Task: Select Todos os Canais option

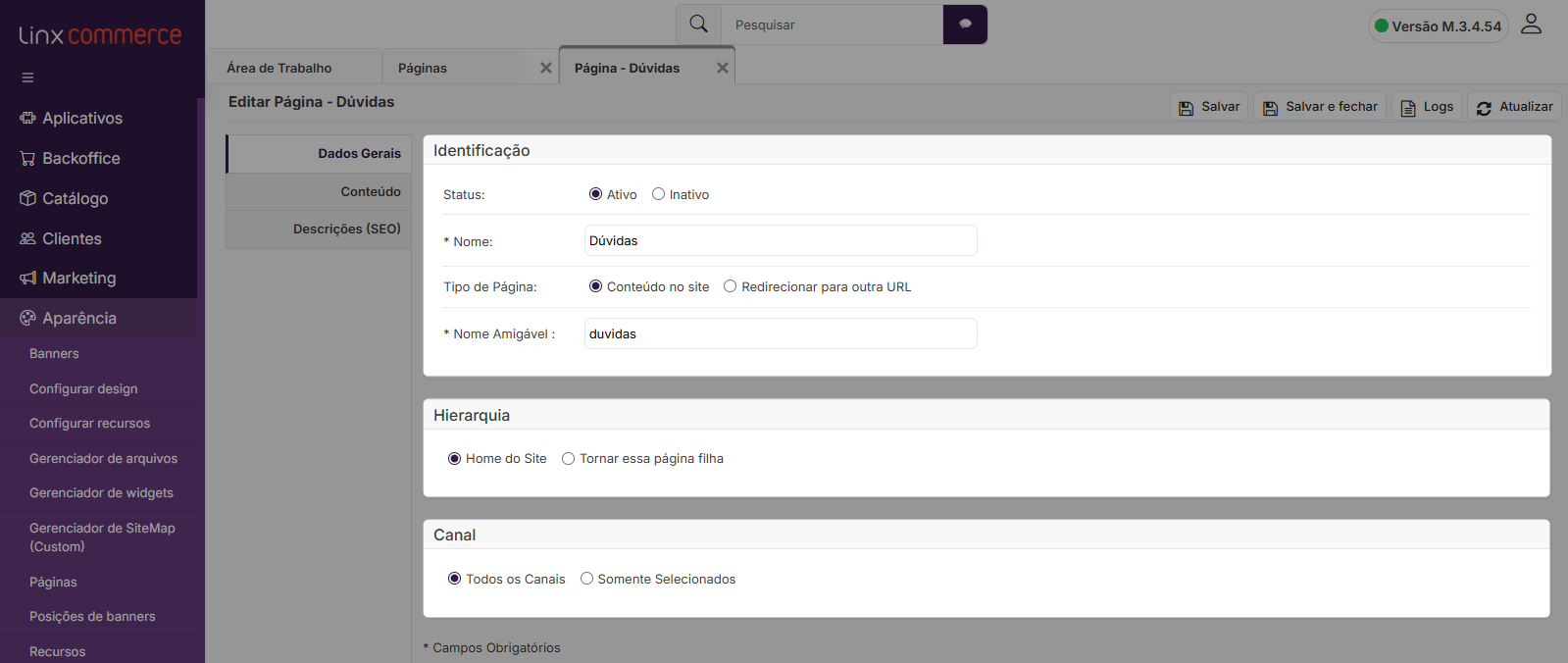Action: (x=454, y=579)
